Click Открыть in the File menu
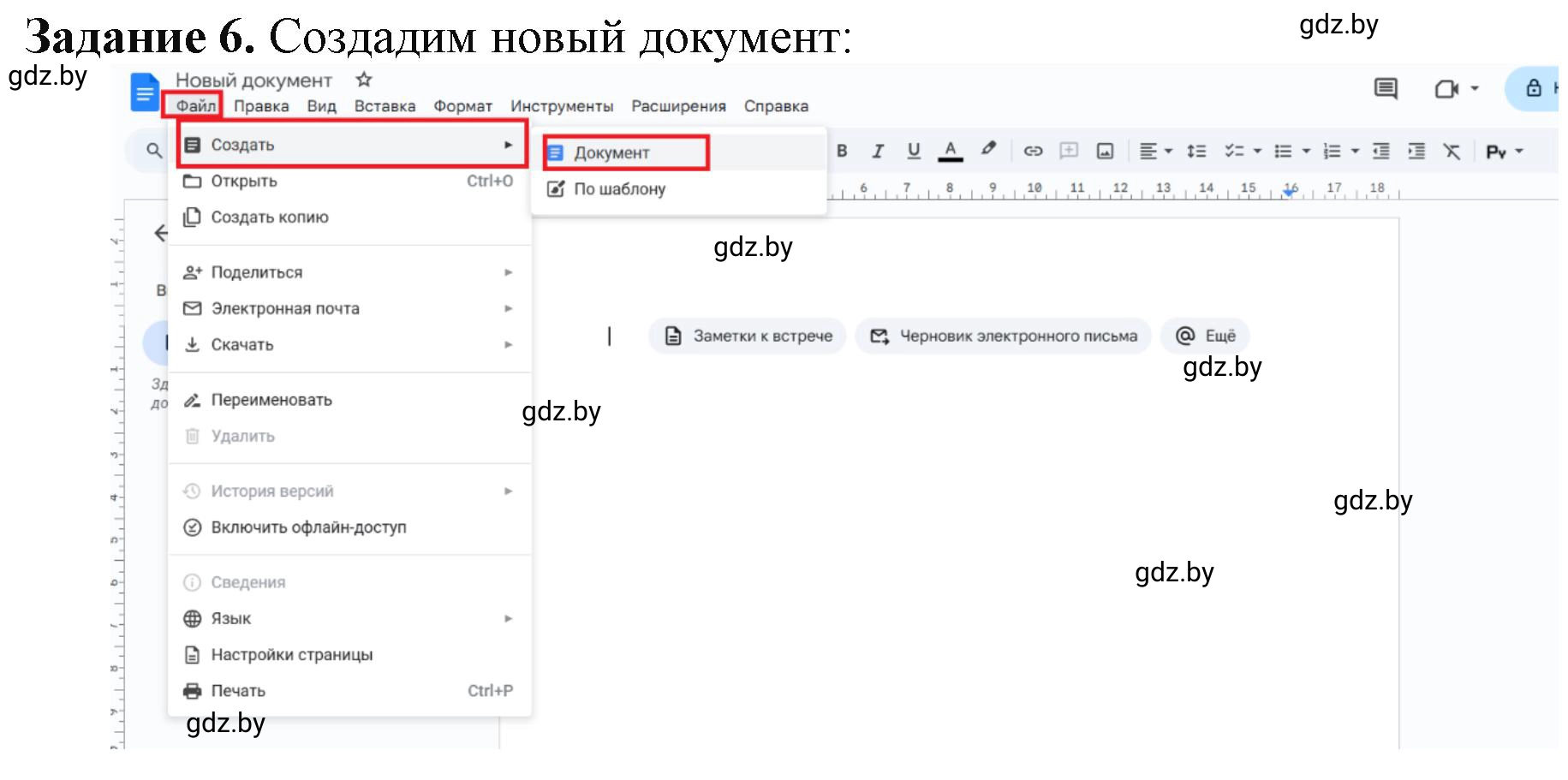 [350, 181]
